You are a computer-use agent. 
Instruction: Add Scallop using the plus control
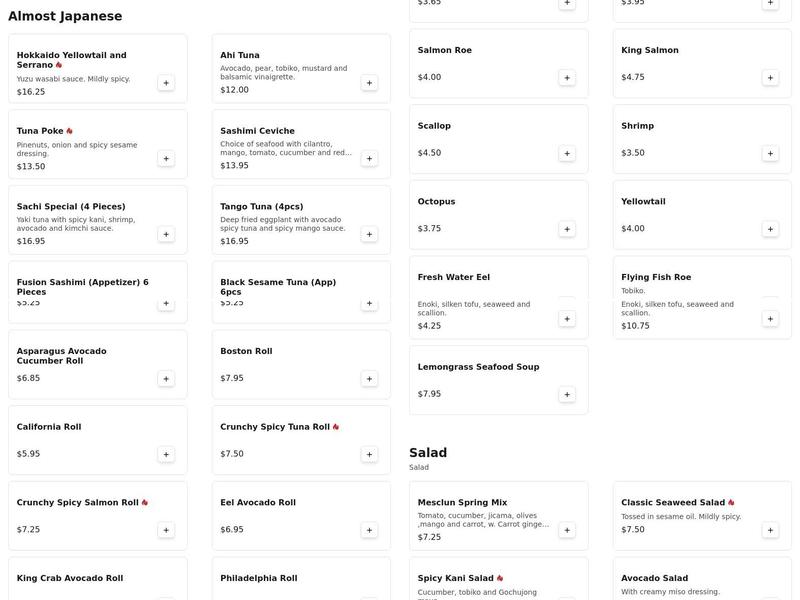click(x=566, y=152)
